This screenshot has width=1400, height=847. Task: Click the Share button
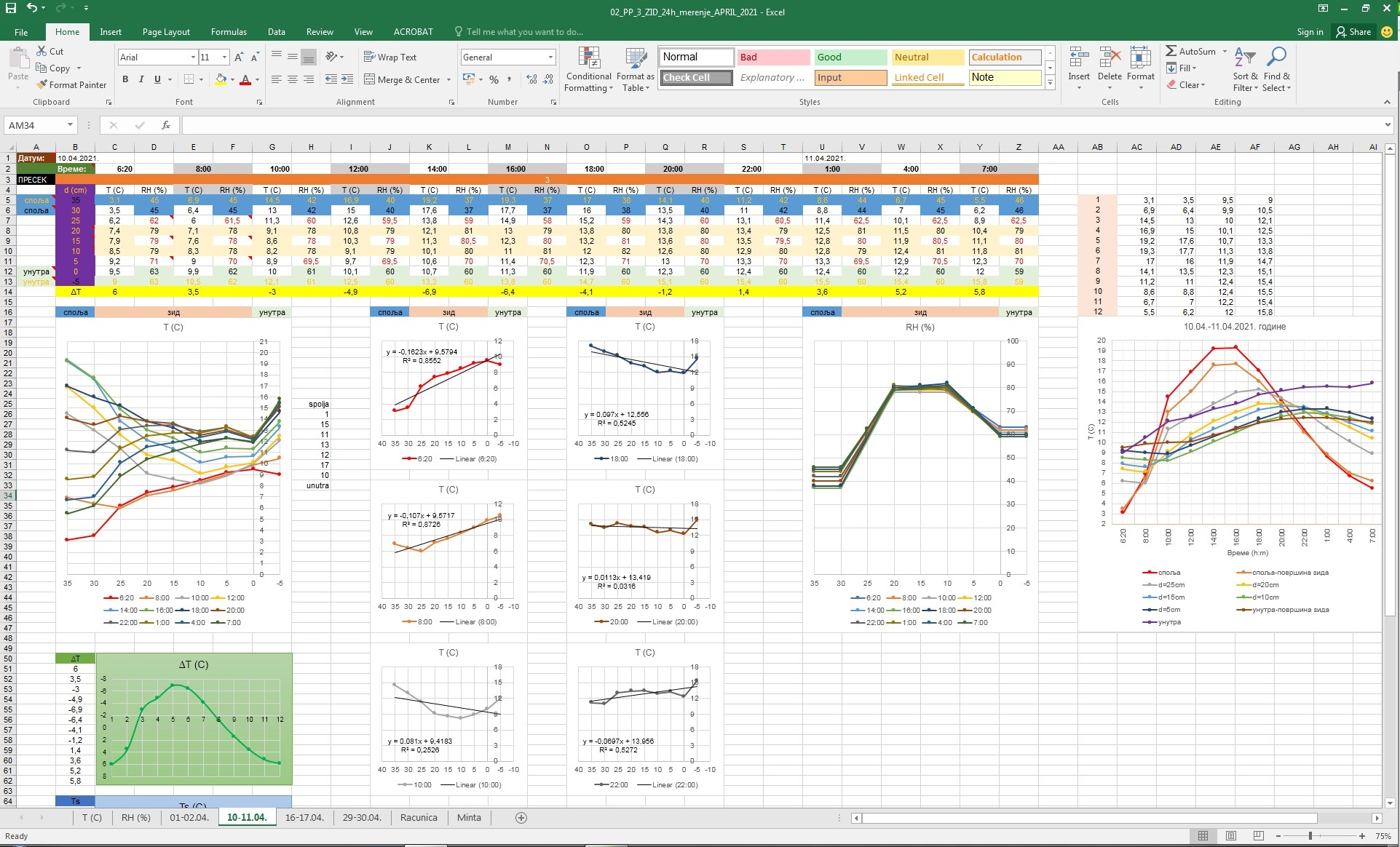[x=1353, y=32]
